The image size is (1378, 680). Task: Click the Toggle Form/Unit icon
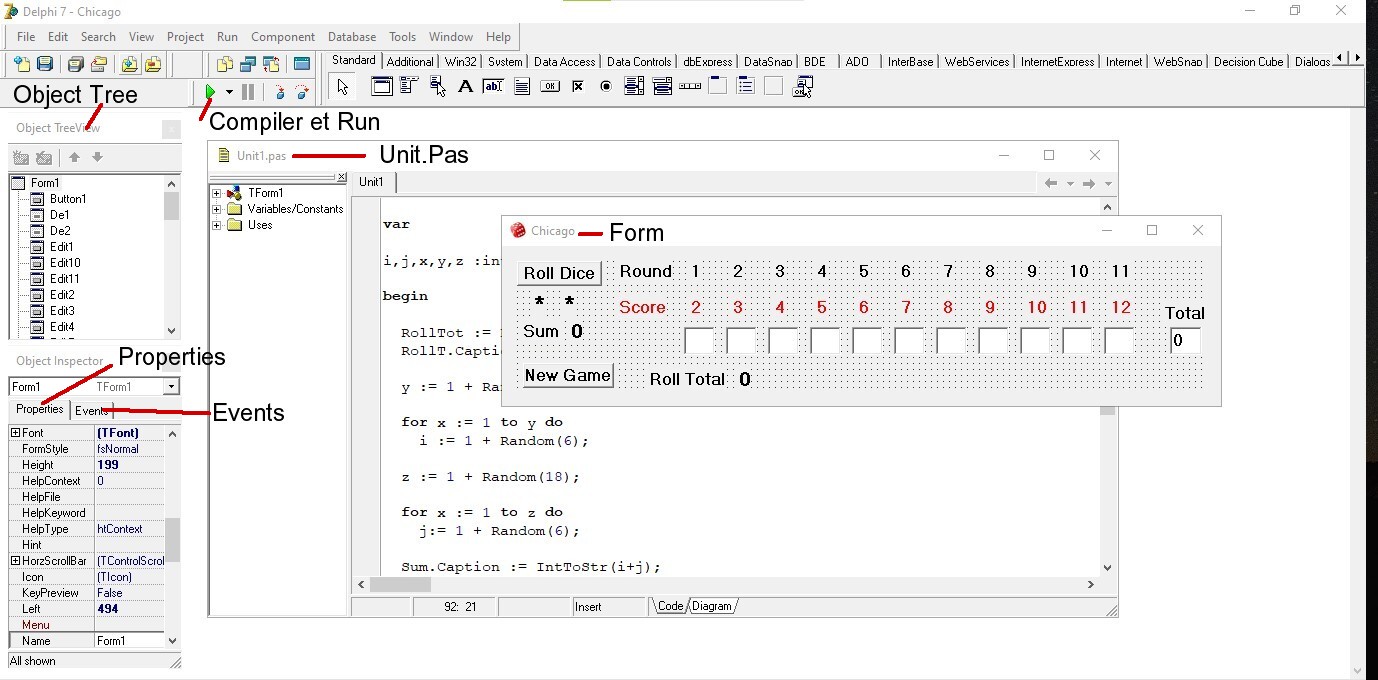(271, 64)
